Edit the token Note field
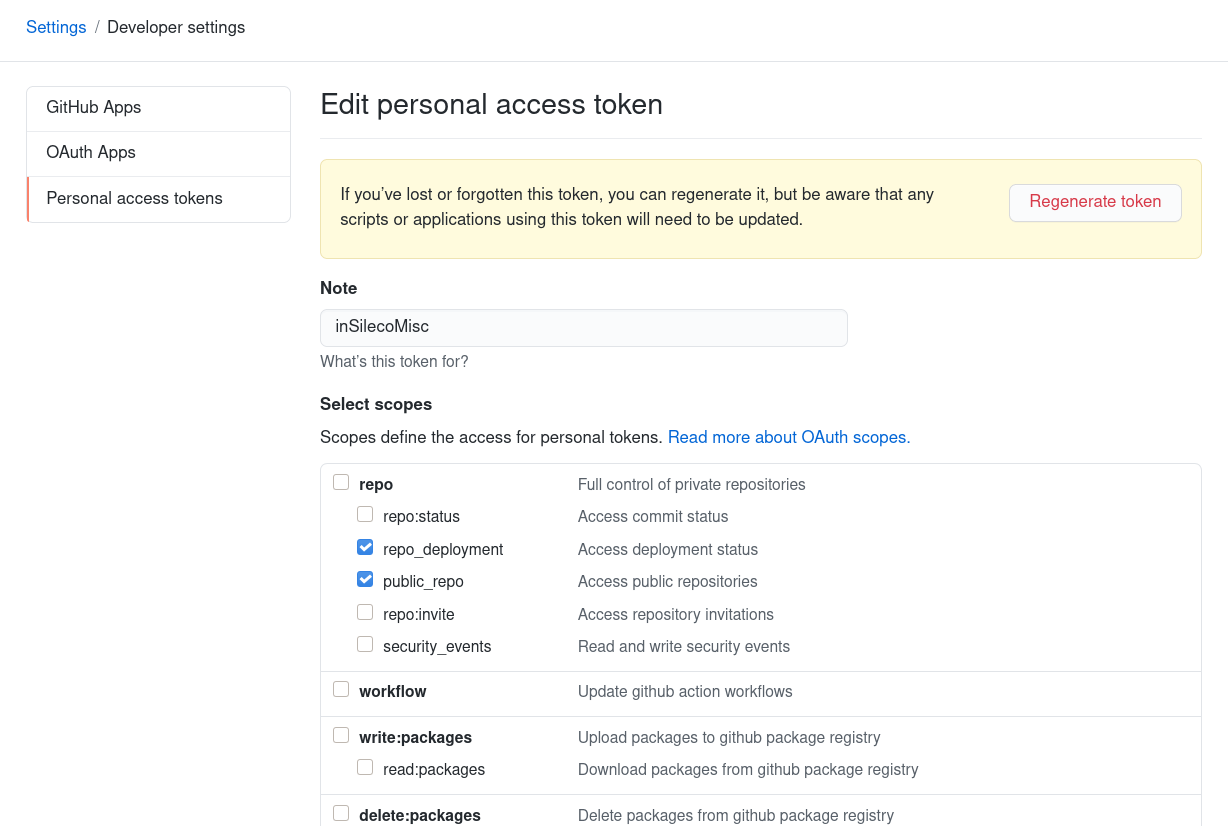1228x826 pixels. pyautogui.click(x=583, y=327)
